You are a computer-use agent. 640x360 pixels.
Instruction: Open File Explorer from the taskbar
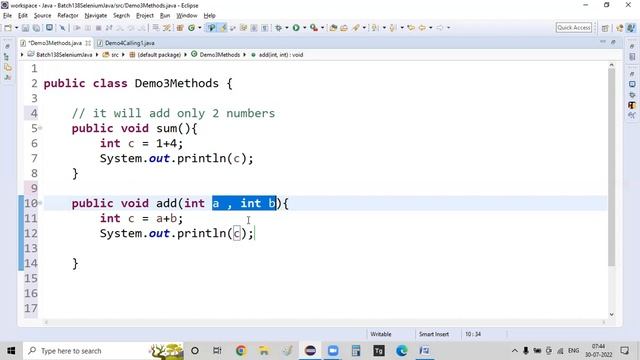click(264, 351)
